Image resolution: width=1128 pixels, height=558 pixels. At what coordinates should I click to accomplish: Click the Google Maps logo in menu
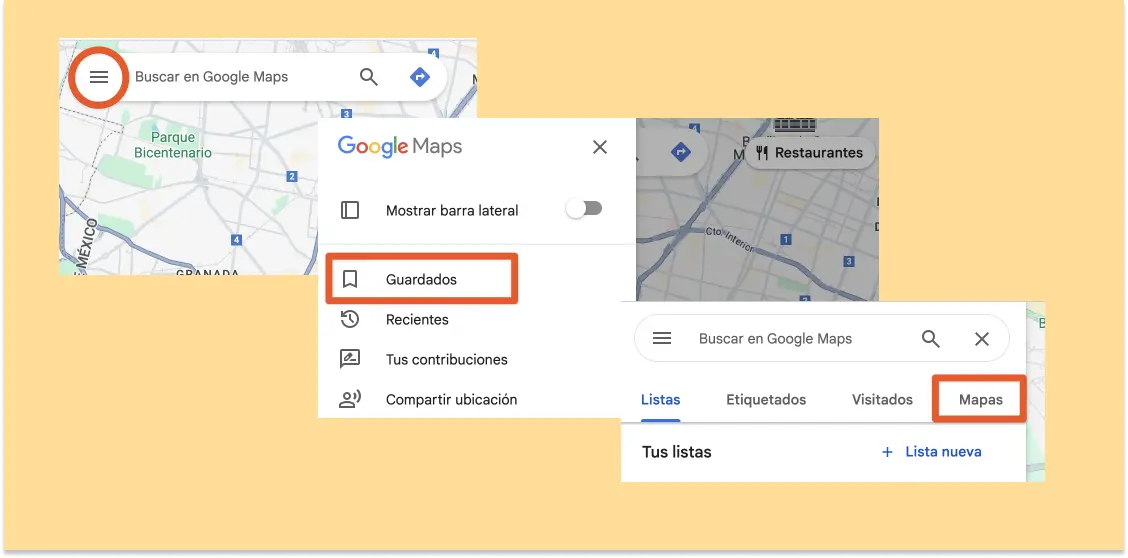(x=400, y=147)
